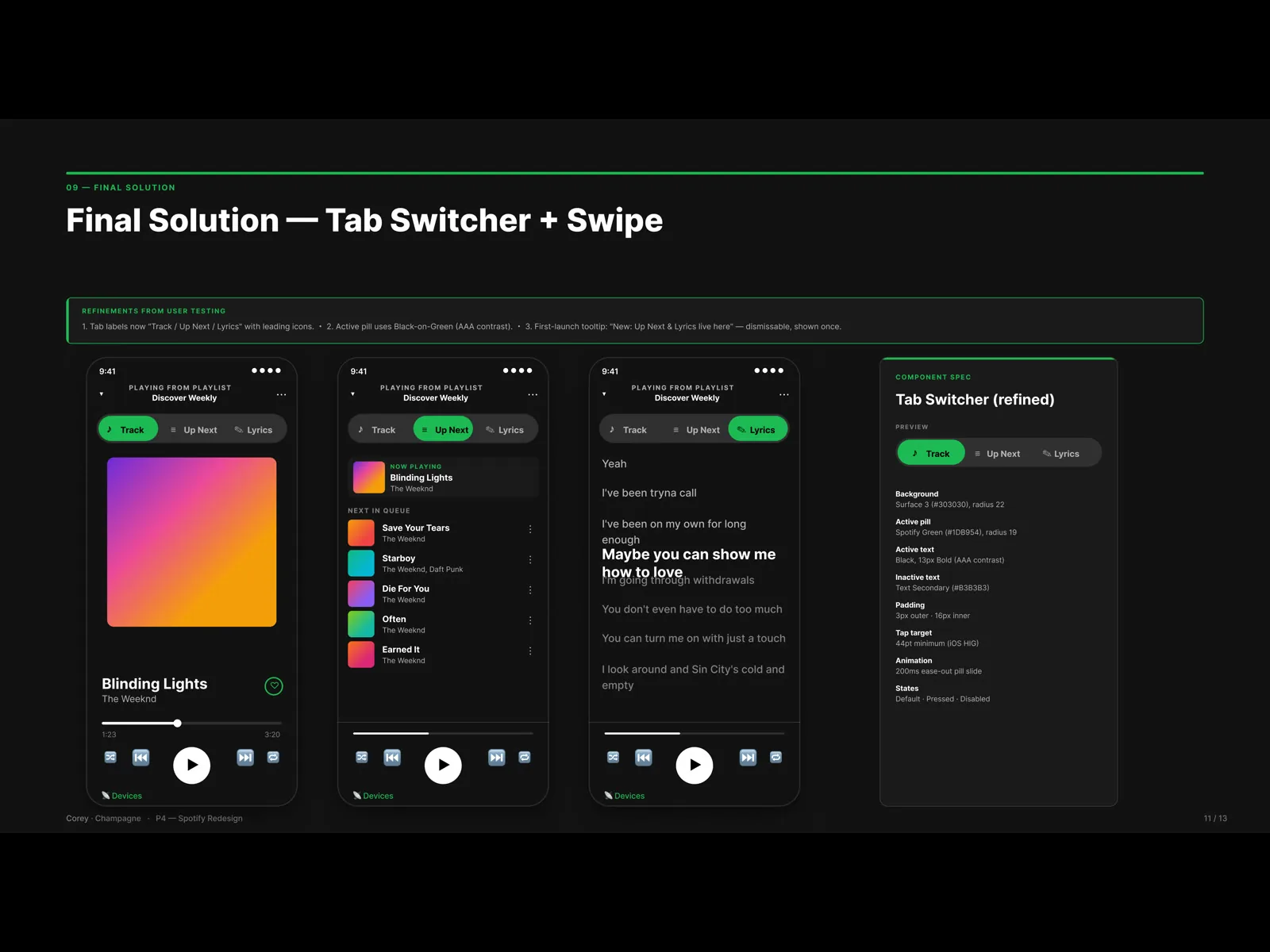This screenshot has height=952, width=1270.
Task: Select Track tab in the second phone
Action: [376, 430]
